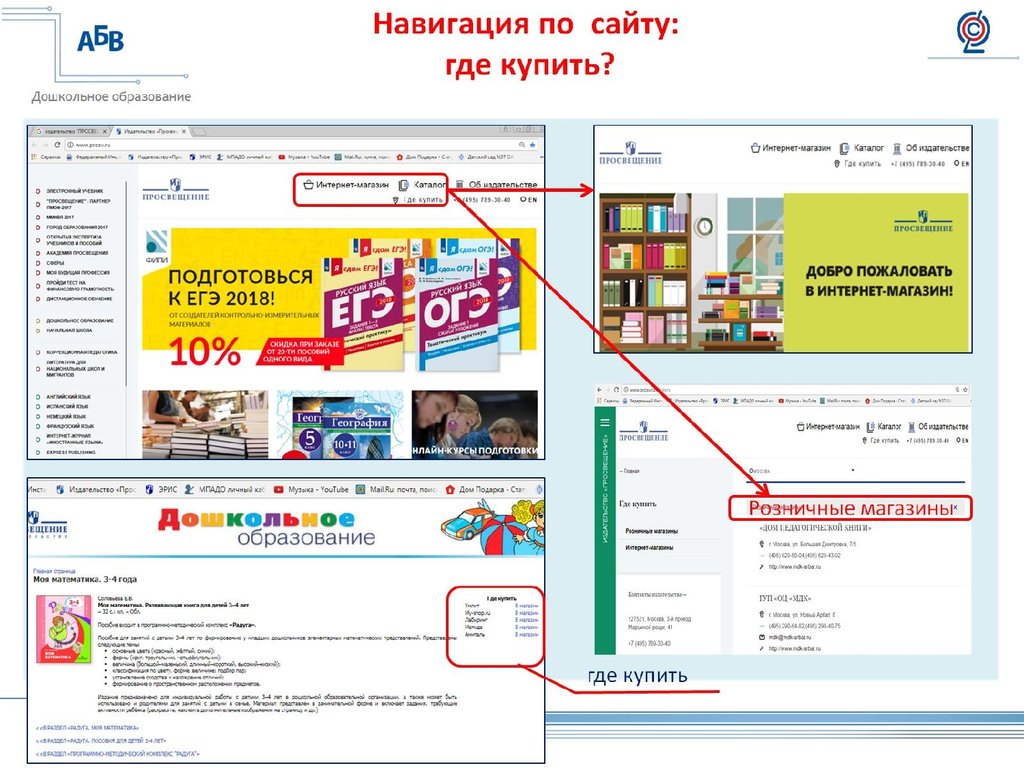Click ФИПИ logo on the ЕГЭ 2018 banner
The height and width of the screenshot is (768, 1024).
pos(157,246)
